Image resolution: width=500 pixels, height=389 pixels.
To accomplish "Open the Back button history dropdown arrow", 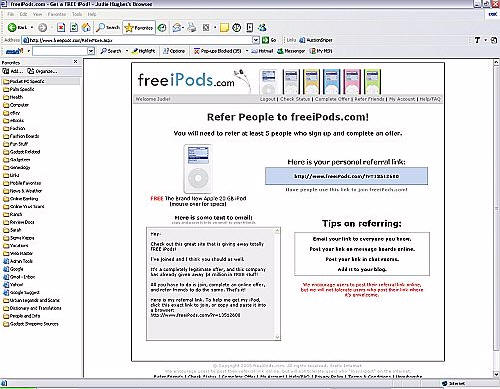I will tap(32, 28).
